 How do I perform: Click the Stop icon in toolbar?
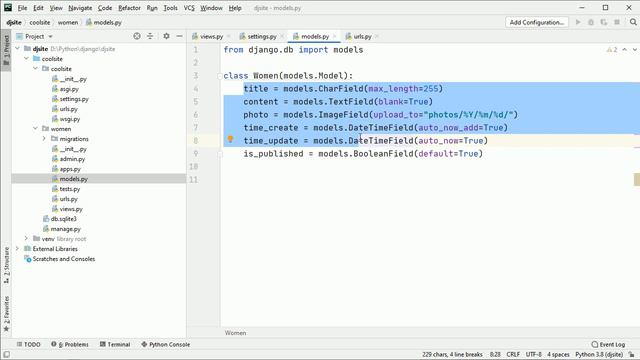pos(617,22)
